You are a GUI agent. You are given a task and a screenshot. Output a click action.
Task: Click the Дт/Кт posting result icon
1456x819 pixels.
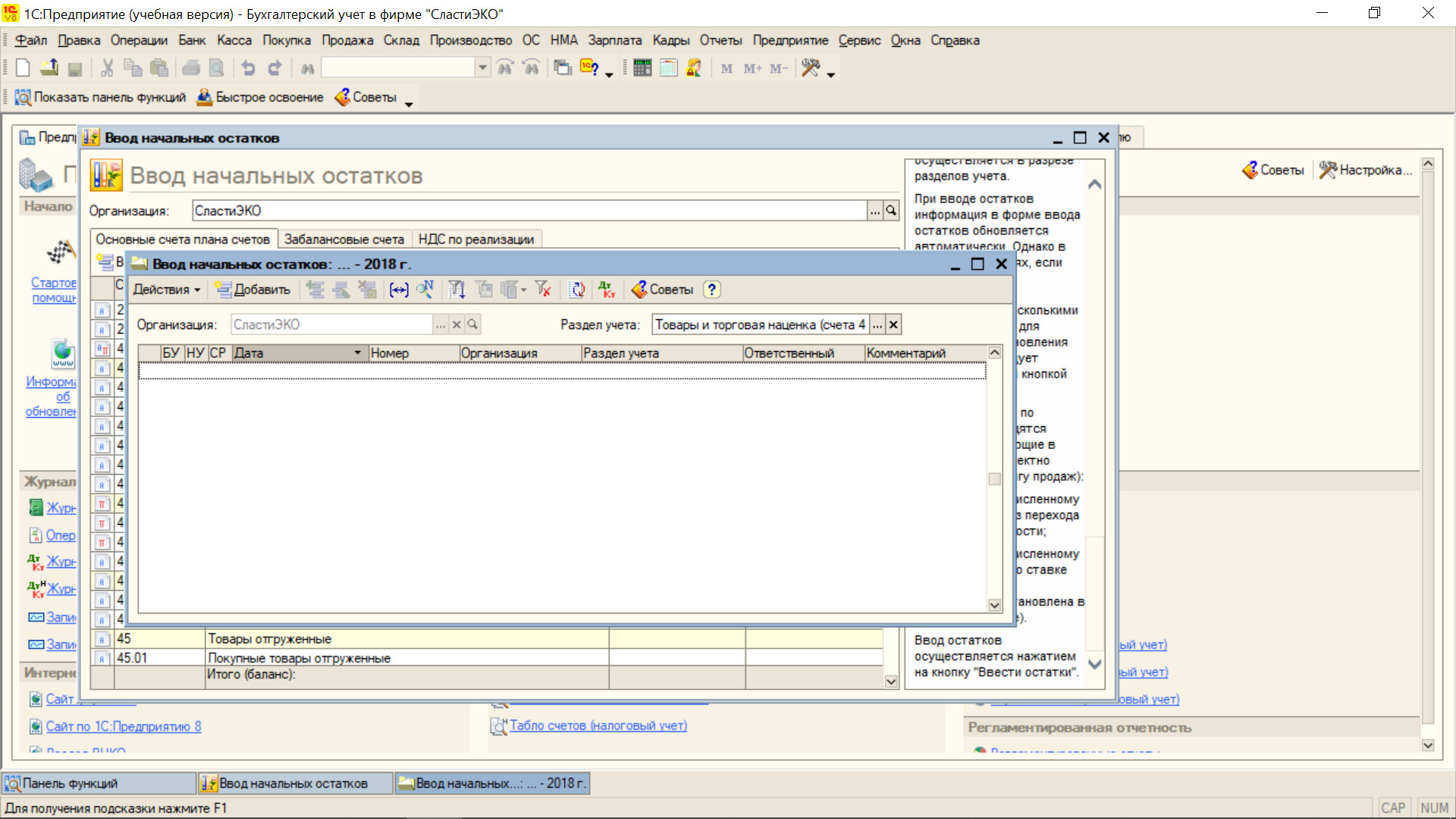[x=607, y=289]
